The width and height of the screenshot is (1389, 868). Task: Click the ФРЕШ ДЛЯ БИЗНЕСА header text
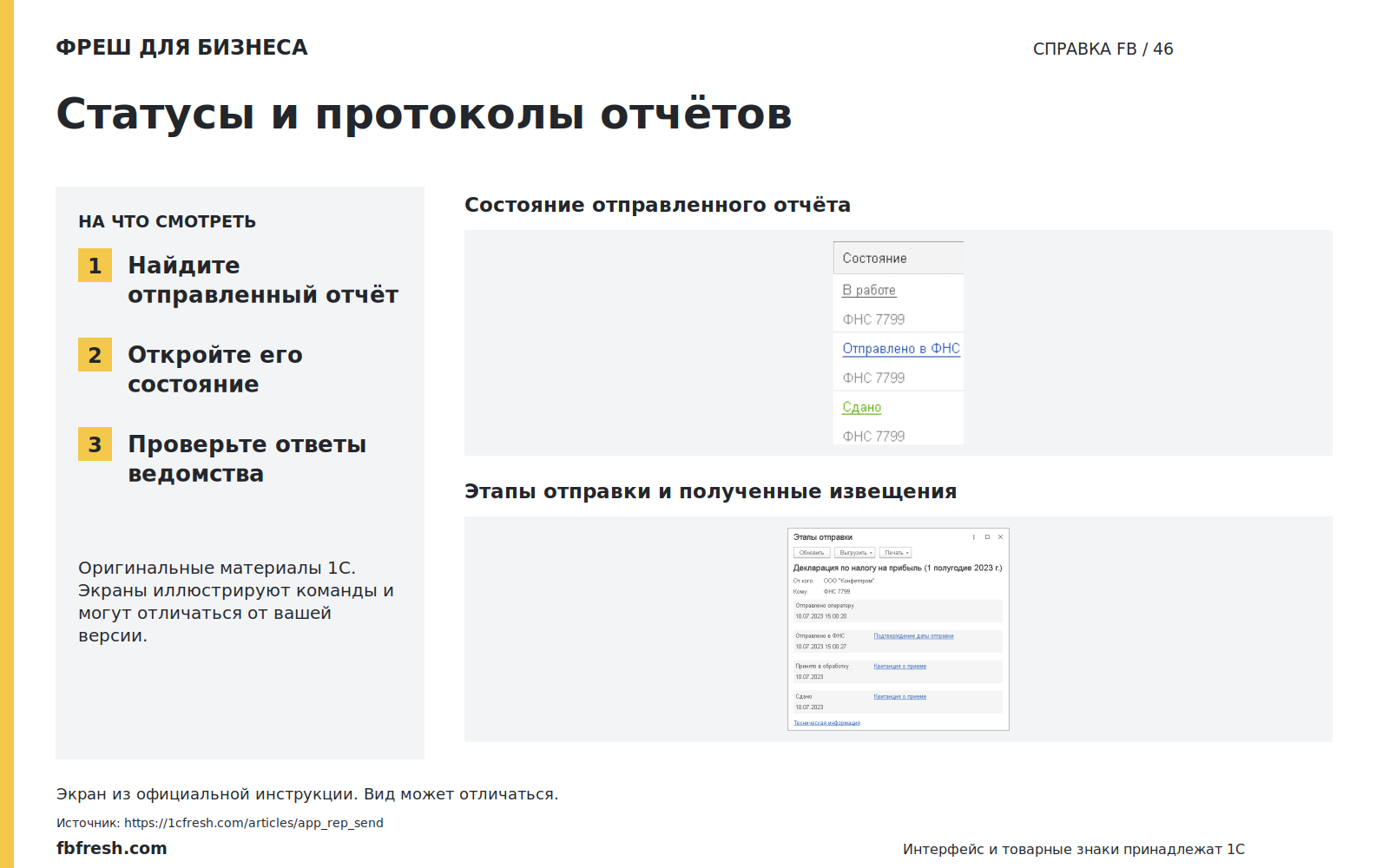pos(182,47)
